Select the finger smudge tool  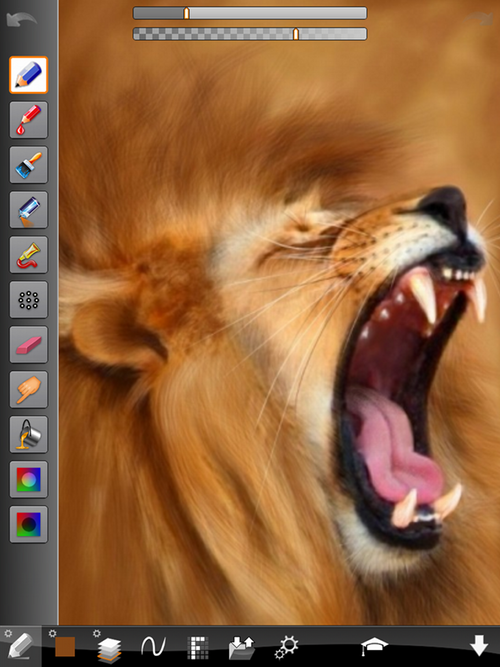29,390
